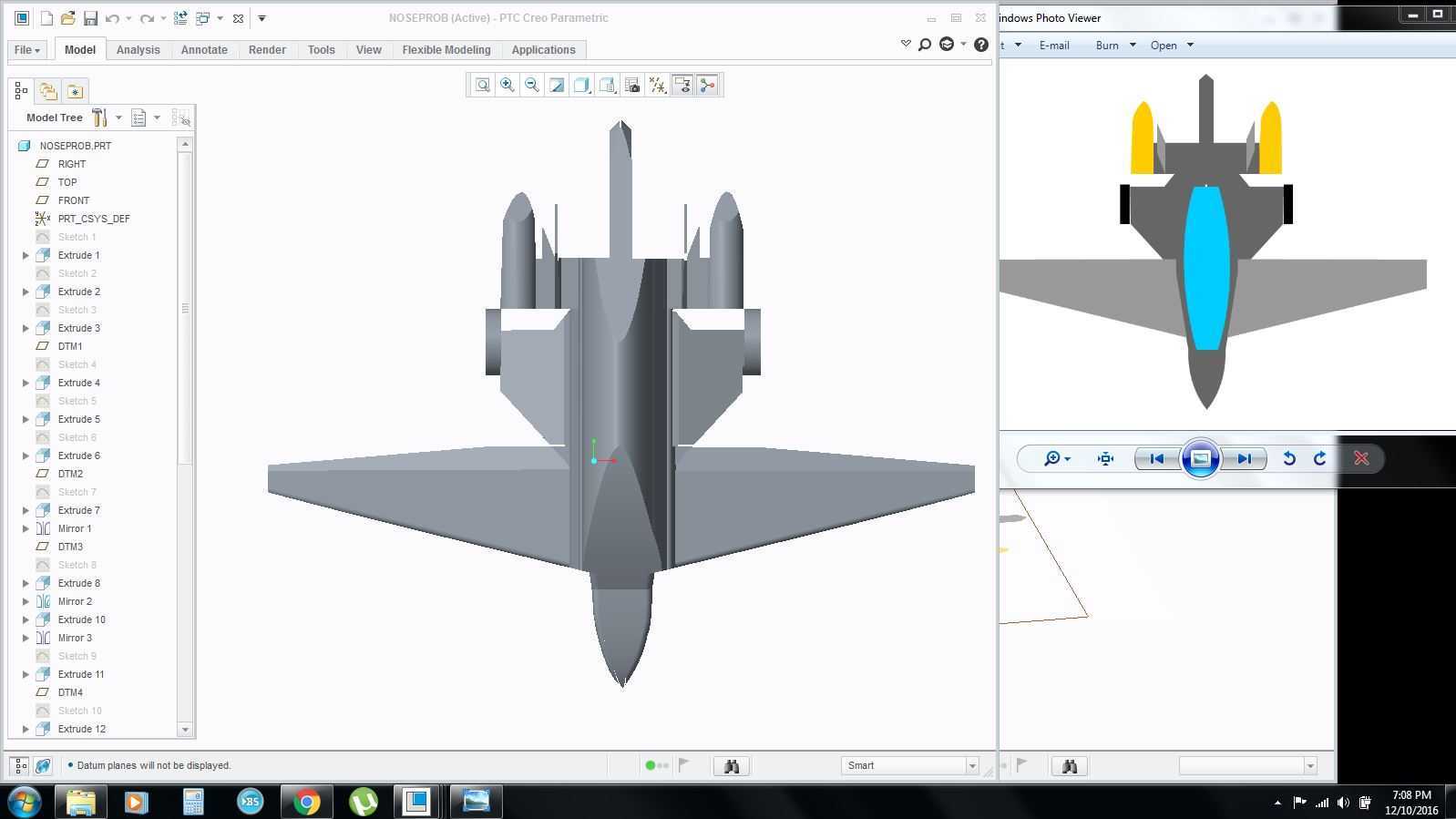Switch to the Render tab
This screenshot has width=1456, height=819.
tap(267, 50)
